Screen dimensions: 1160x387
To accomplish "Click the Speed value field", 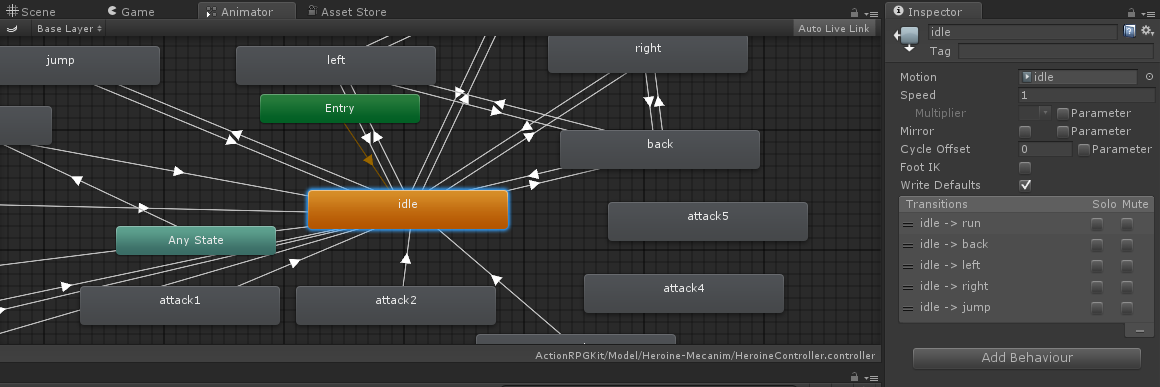I will [1086, 95].
